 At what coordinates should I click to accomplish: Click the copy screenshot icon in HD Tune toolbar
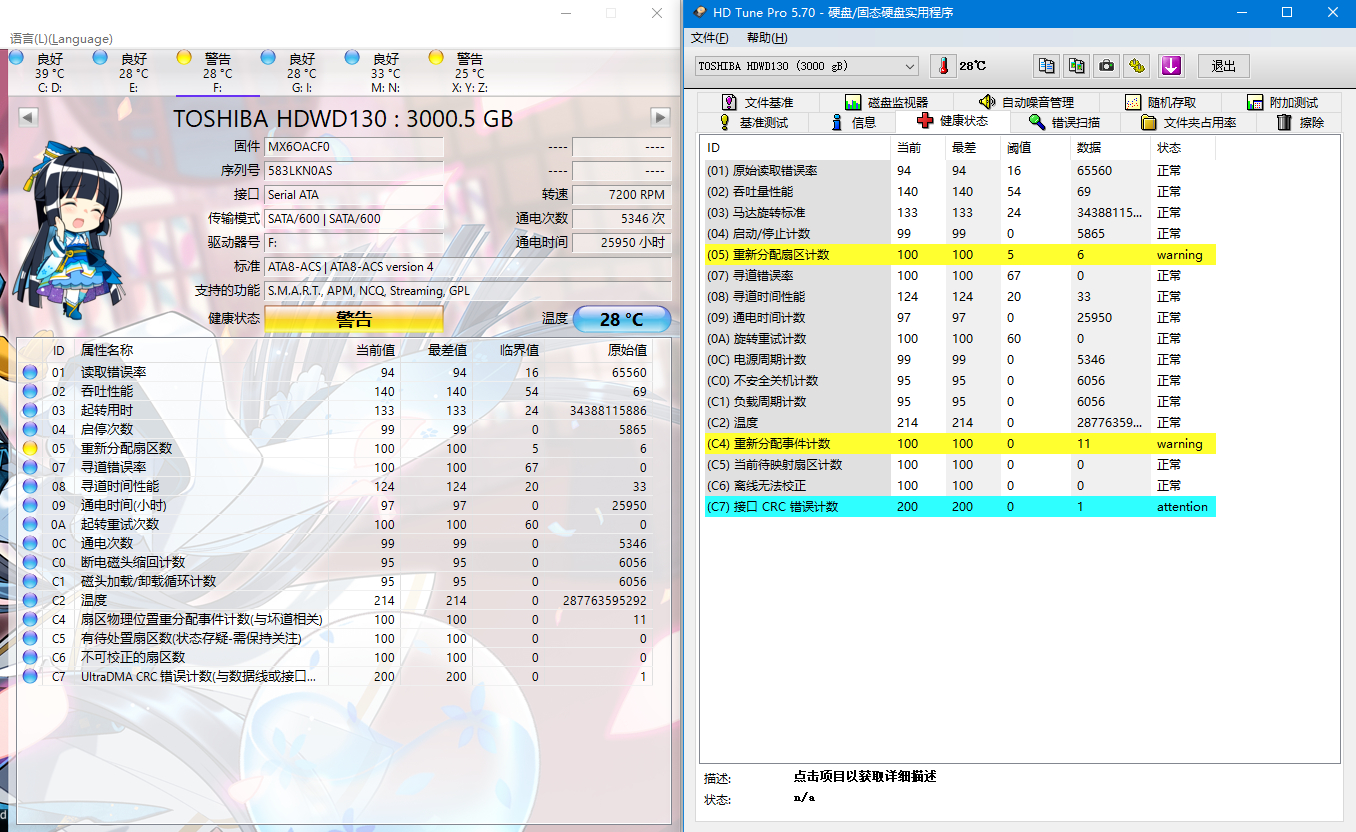1076,66
